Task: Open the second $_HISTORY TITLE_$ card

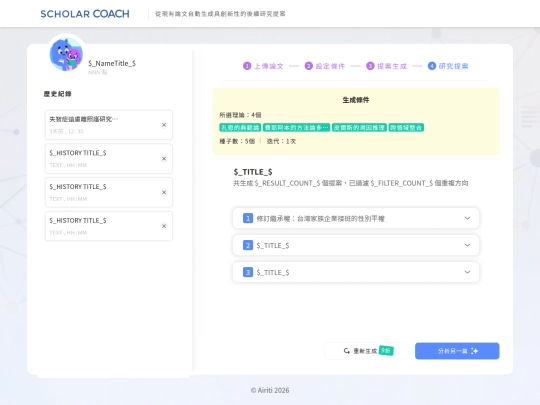Action: point(108,158)
